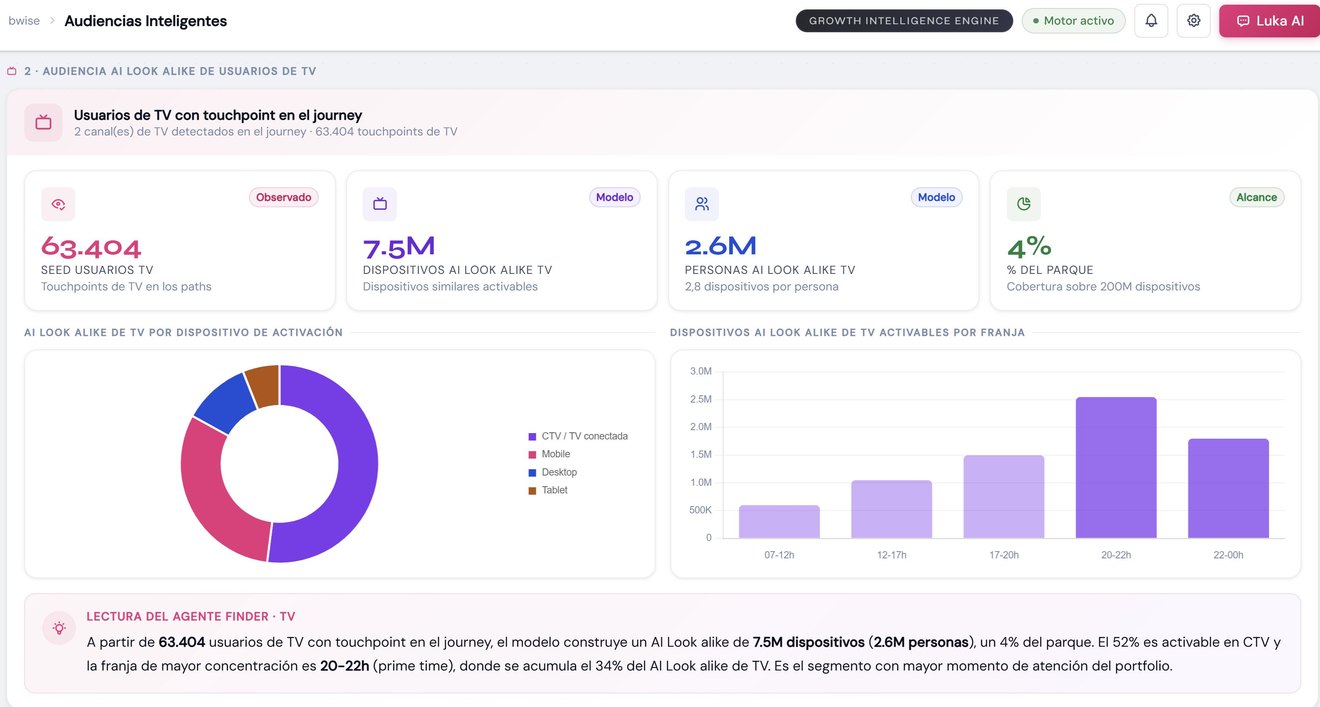Open Luka AI chat
1320x707 pixels.
pyautogui.click(x=1269, y=20)
